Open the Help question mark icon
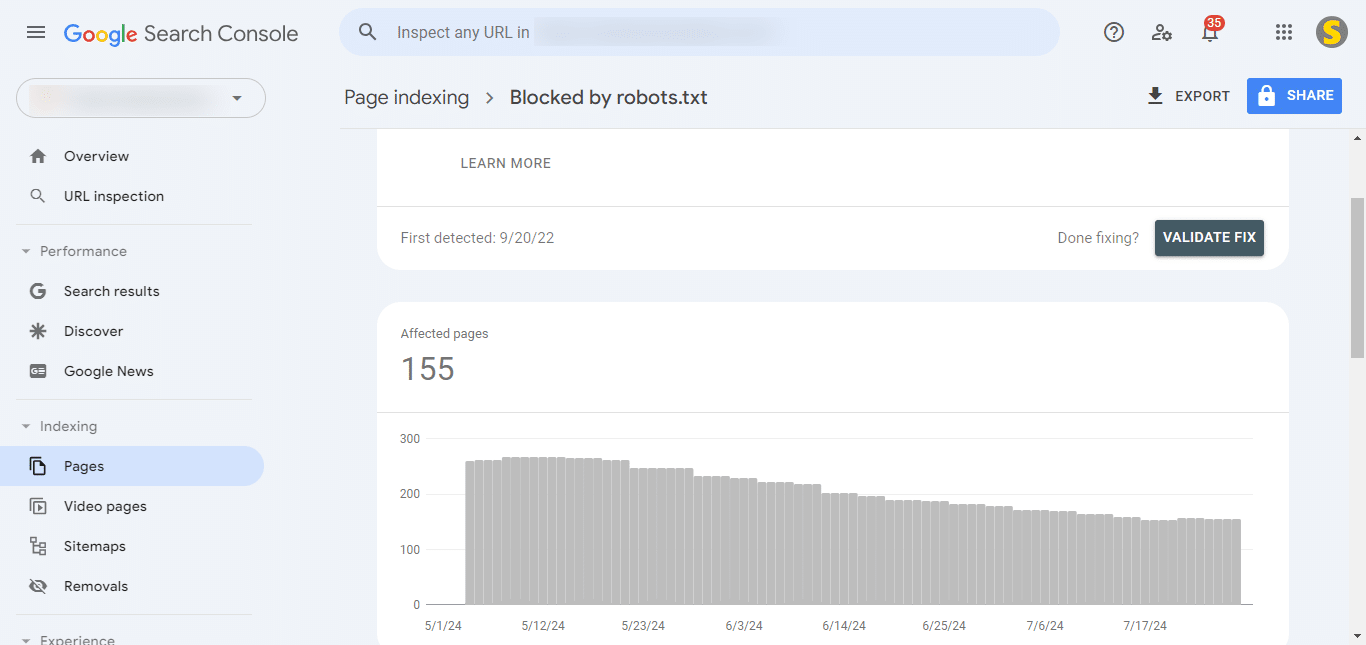Image resolution: width=1366 pixels, height=645 pixels. (x=1114, y=32)
